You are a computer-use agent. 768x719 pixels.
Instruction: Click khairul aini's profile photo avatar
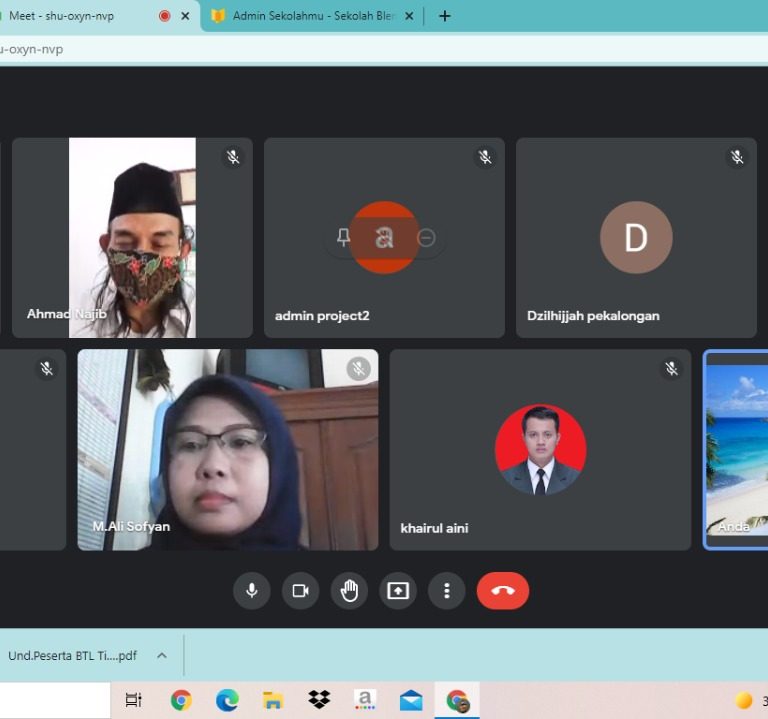click(540, 450)
